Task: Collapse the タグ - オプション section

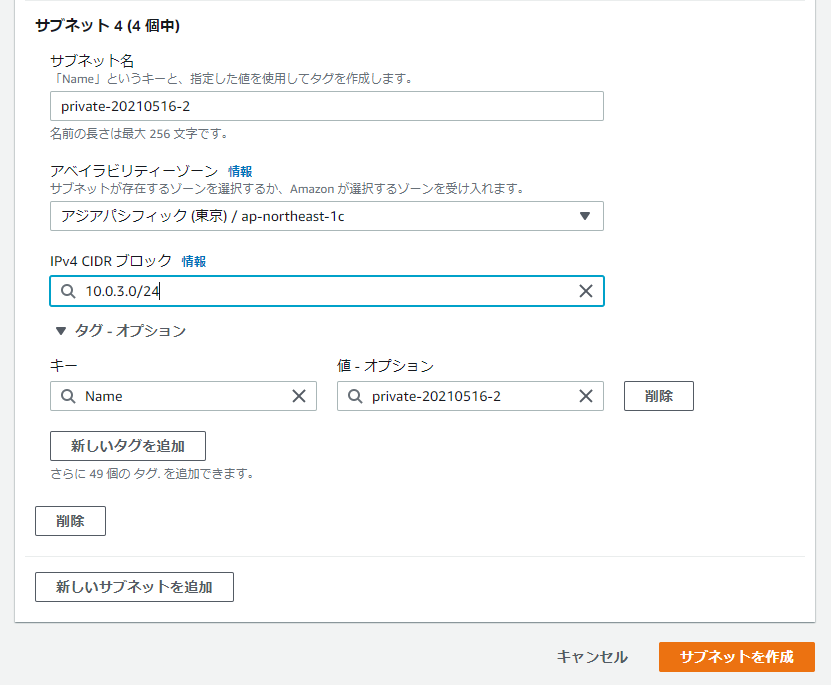Action: point(121,331)
